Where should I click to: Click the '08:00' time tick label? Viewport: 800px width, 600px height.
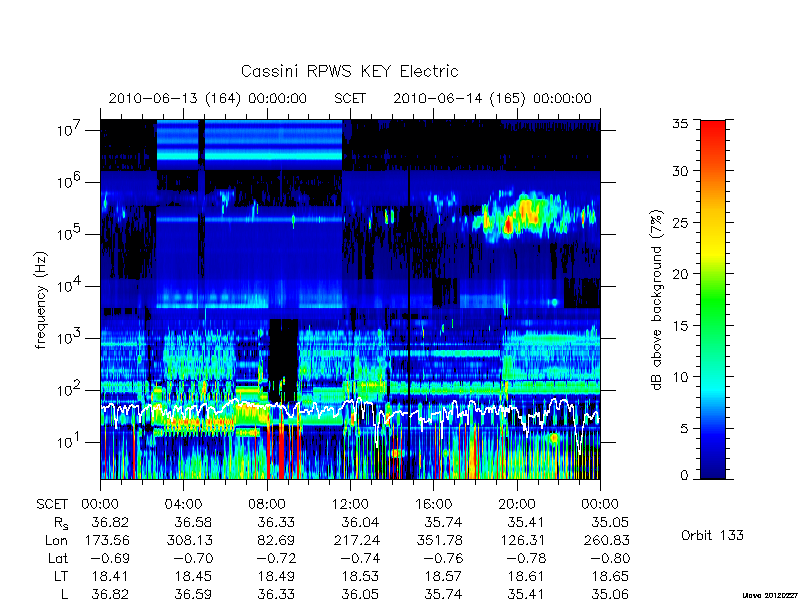(x=267, y=504)
